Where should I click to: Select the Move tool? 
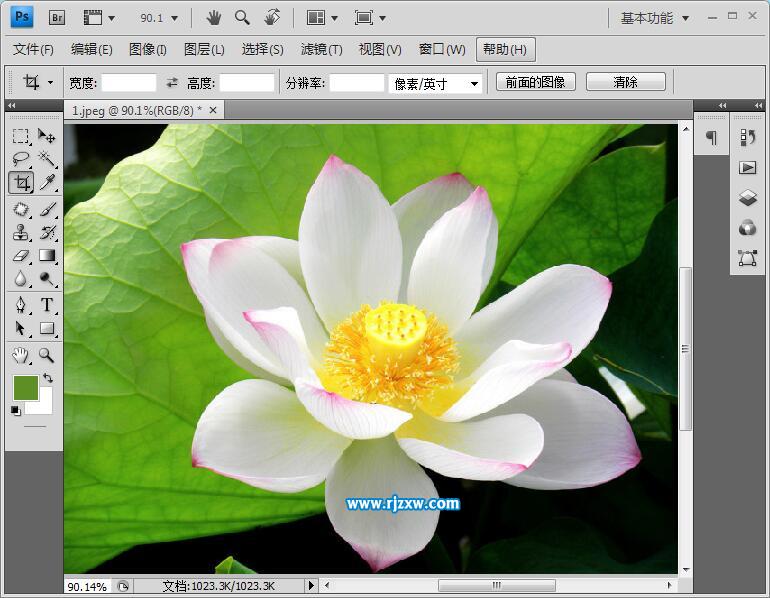[47, 136]
